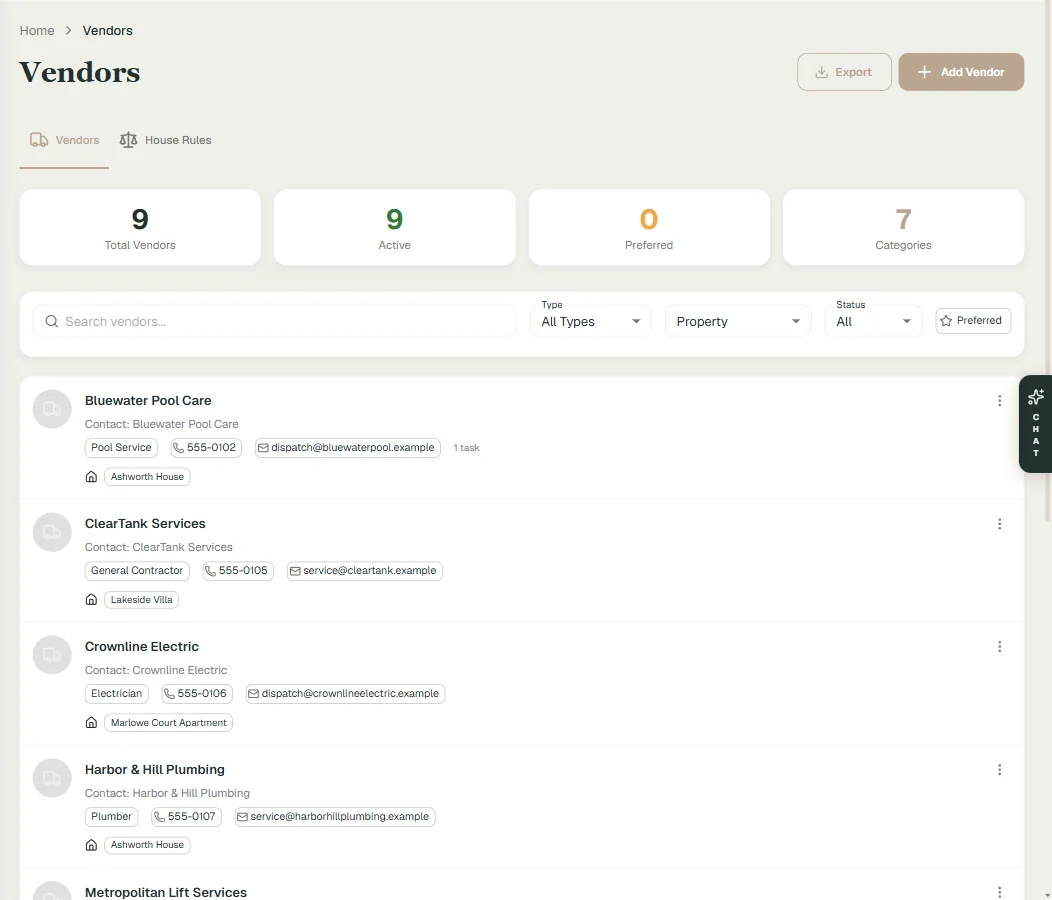This screenshot has height=900, width=1052.
Task: Open the Harbor & Hill Plumbing vendor name
Action: point(154,770)
